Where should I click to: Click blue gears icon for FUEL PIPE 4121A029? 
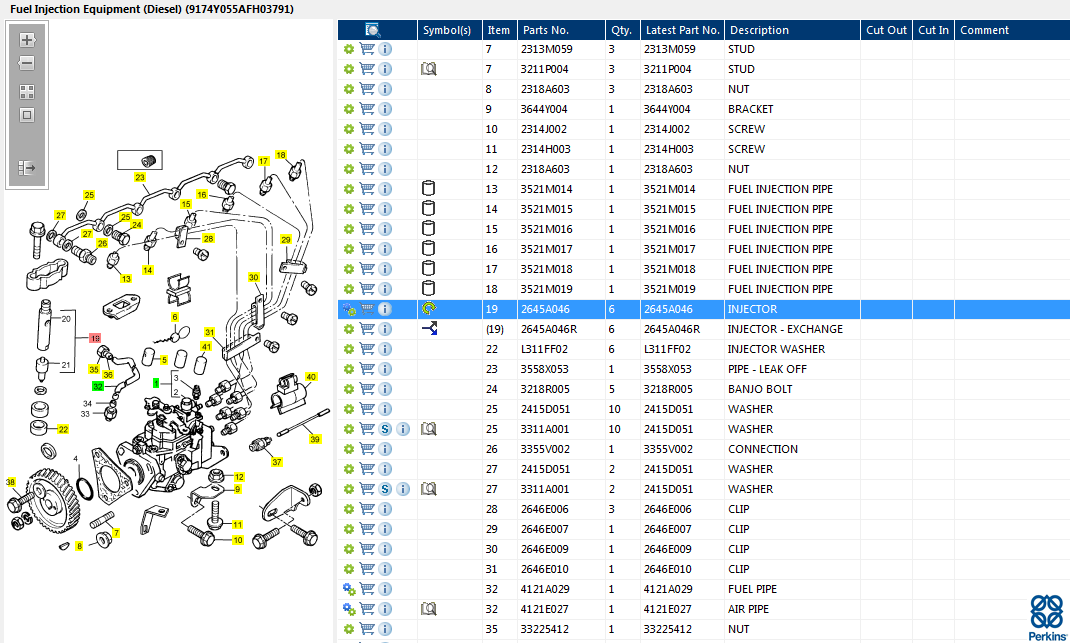tap(349, 589)
